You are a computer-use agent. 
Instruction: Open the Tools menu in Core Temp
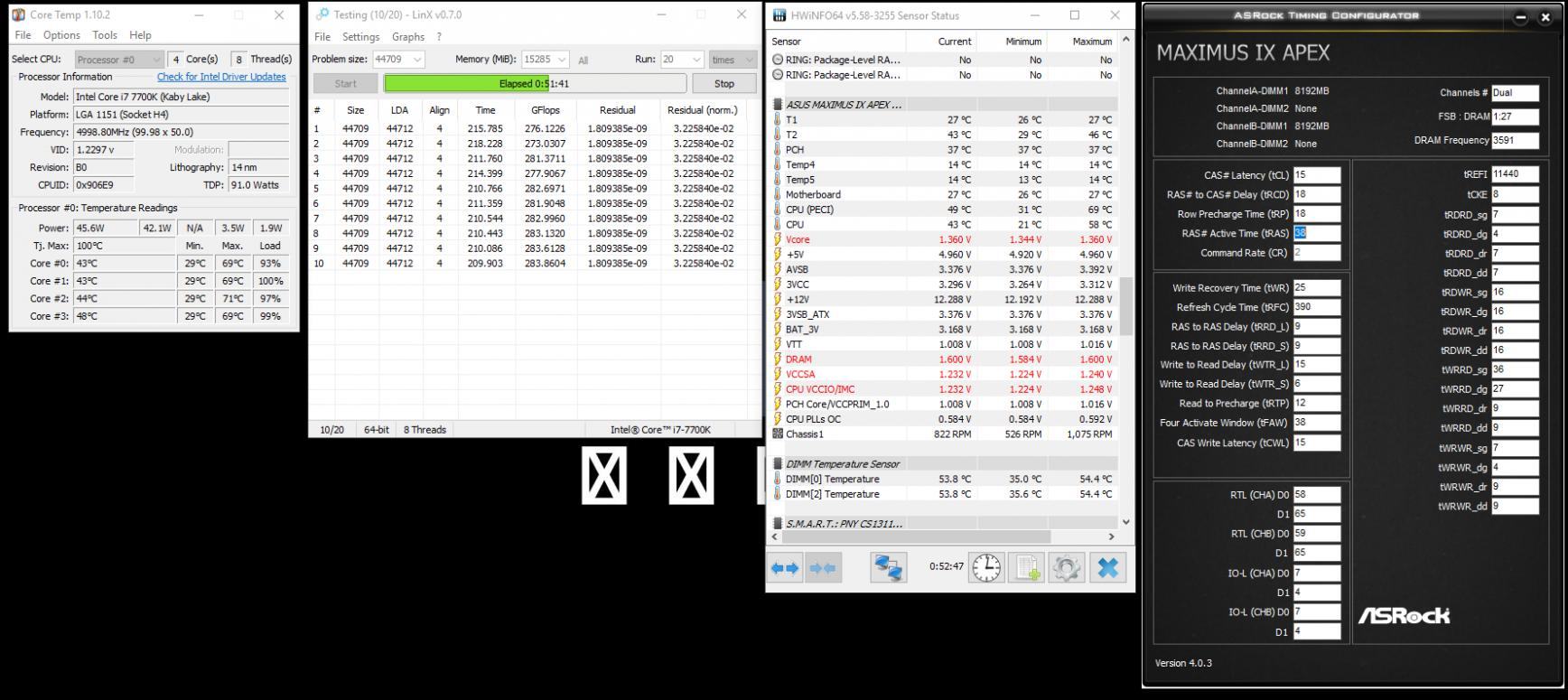(105, 35)
